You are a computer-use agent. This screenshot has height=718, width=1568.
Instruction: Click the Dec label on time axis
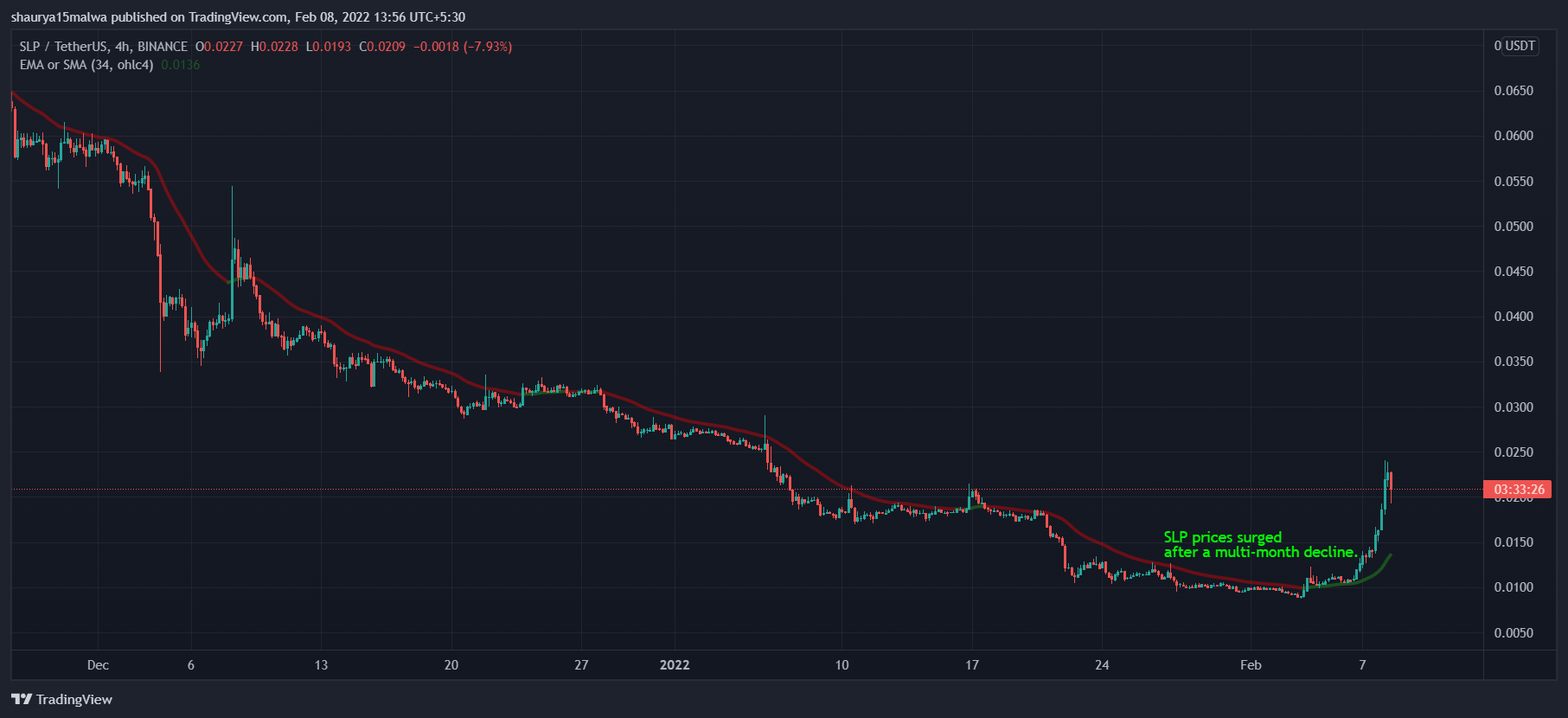(98, 665)
